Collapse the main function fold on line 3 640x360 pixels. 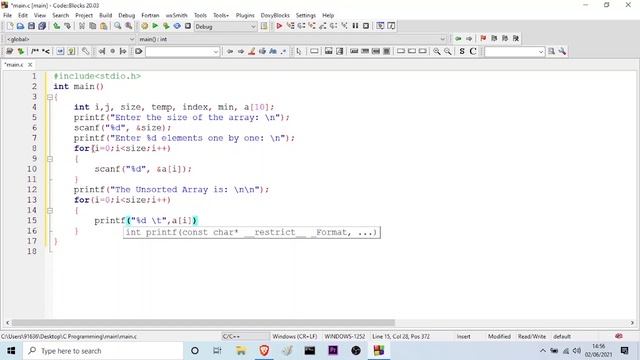50,97
